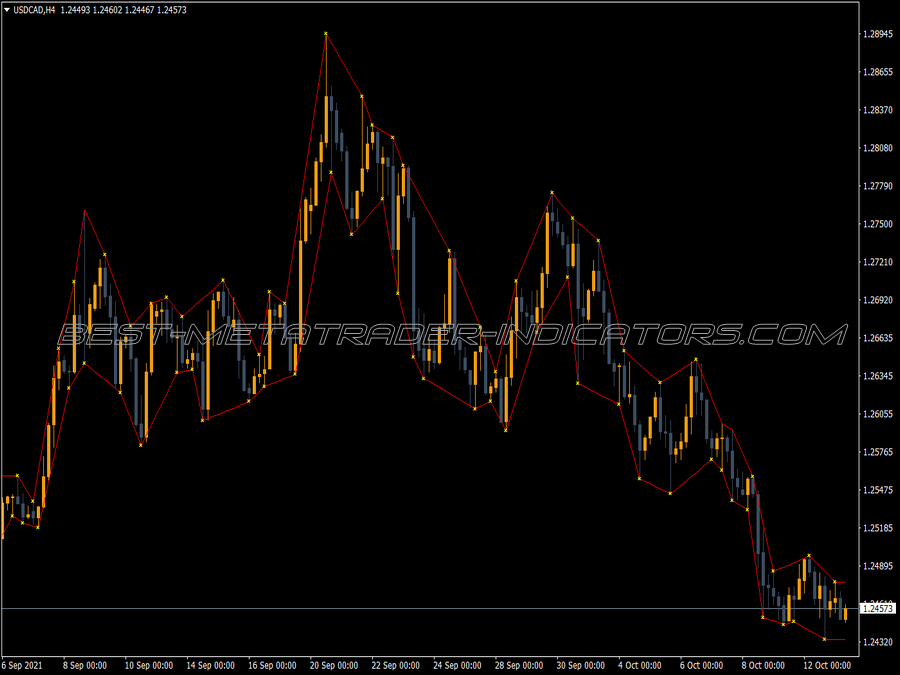The height and width of the screenshot is (675, 900).
Task: Click price level 1.25185 on scale
Action: 878,527
